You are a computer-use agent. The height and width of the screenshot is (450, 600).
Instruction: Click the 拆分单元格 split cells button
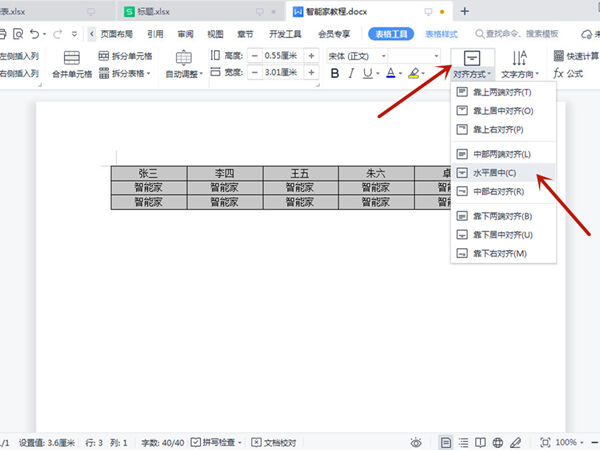click(124, 54)
